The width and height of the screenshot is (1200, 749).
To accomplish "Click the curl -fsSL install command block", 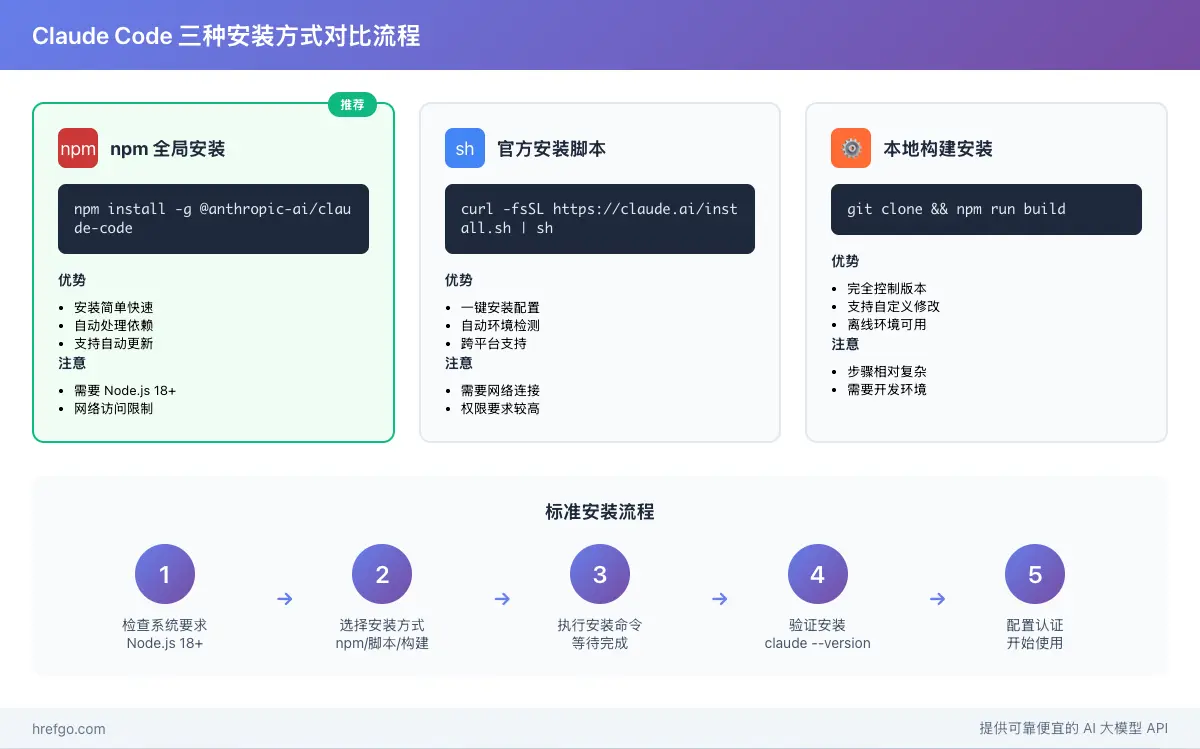I will pos(600,218).
